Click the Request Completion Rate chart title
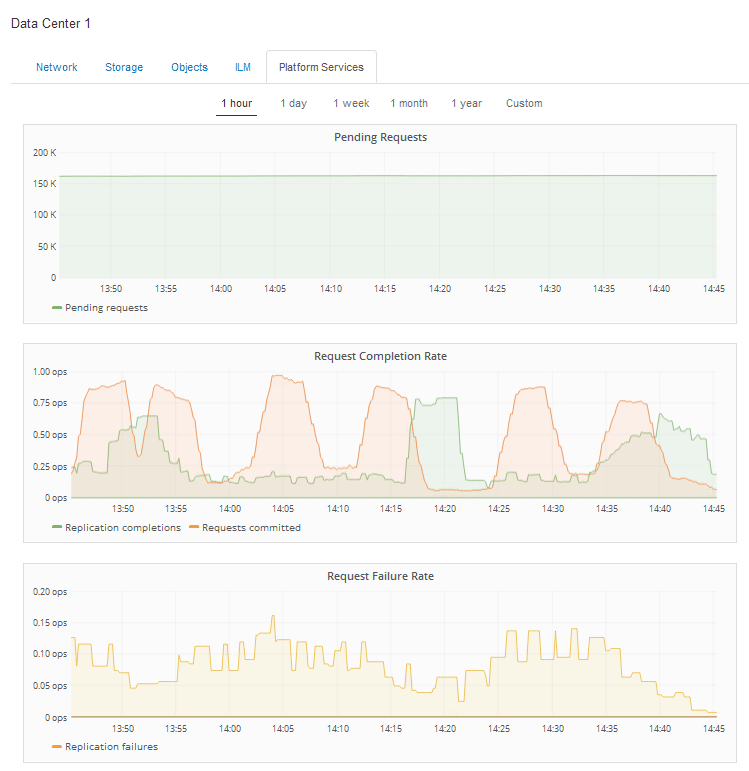 [x=380, y=356]
